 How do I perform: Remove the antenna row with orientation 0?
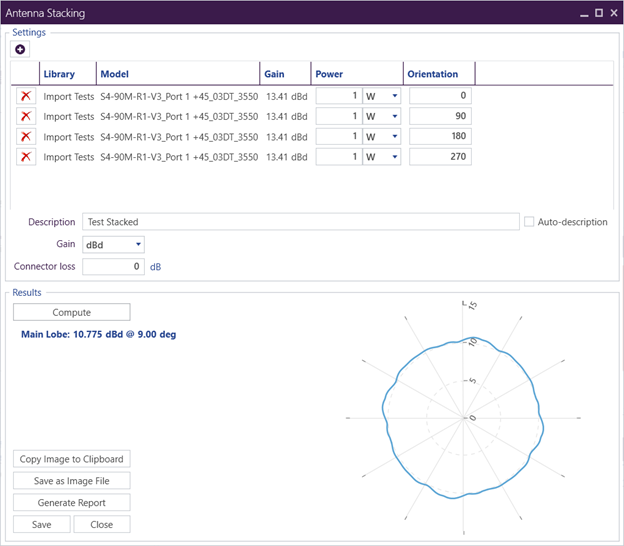click(26, 96)
